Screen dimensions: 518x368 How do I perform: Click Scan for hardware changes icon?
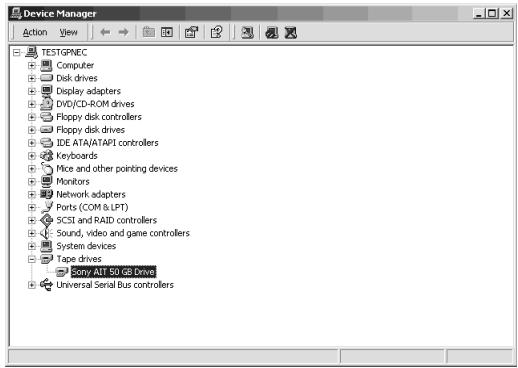[247, 32]
